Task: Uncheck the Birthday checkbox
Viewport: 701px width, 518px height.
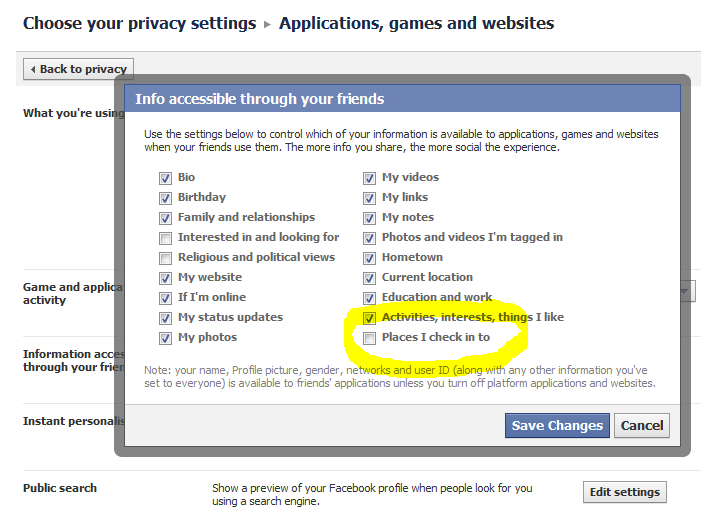Action: coord(165,198)
